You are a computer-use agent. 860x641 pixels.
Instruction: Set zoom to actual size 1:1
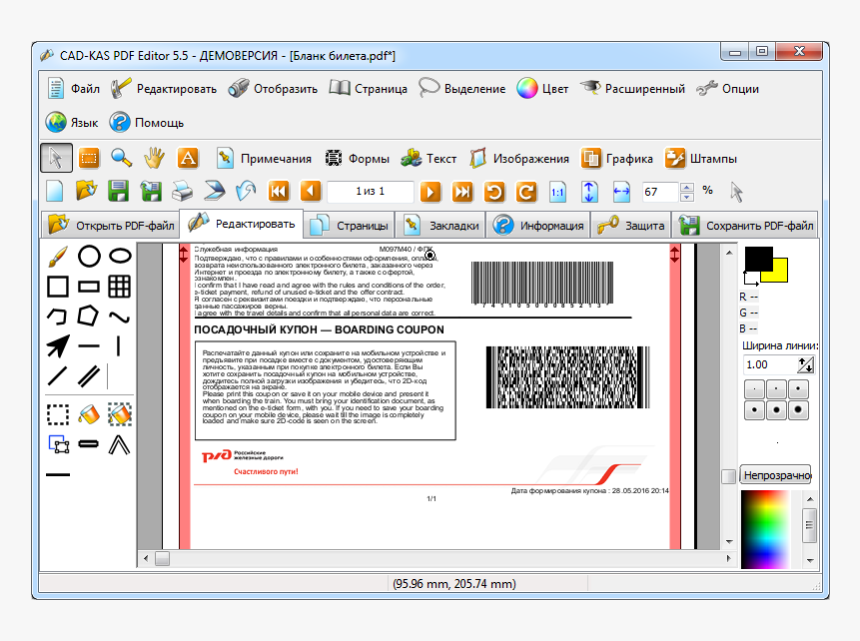pyautogui.click(x=558, y=192)
